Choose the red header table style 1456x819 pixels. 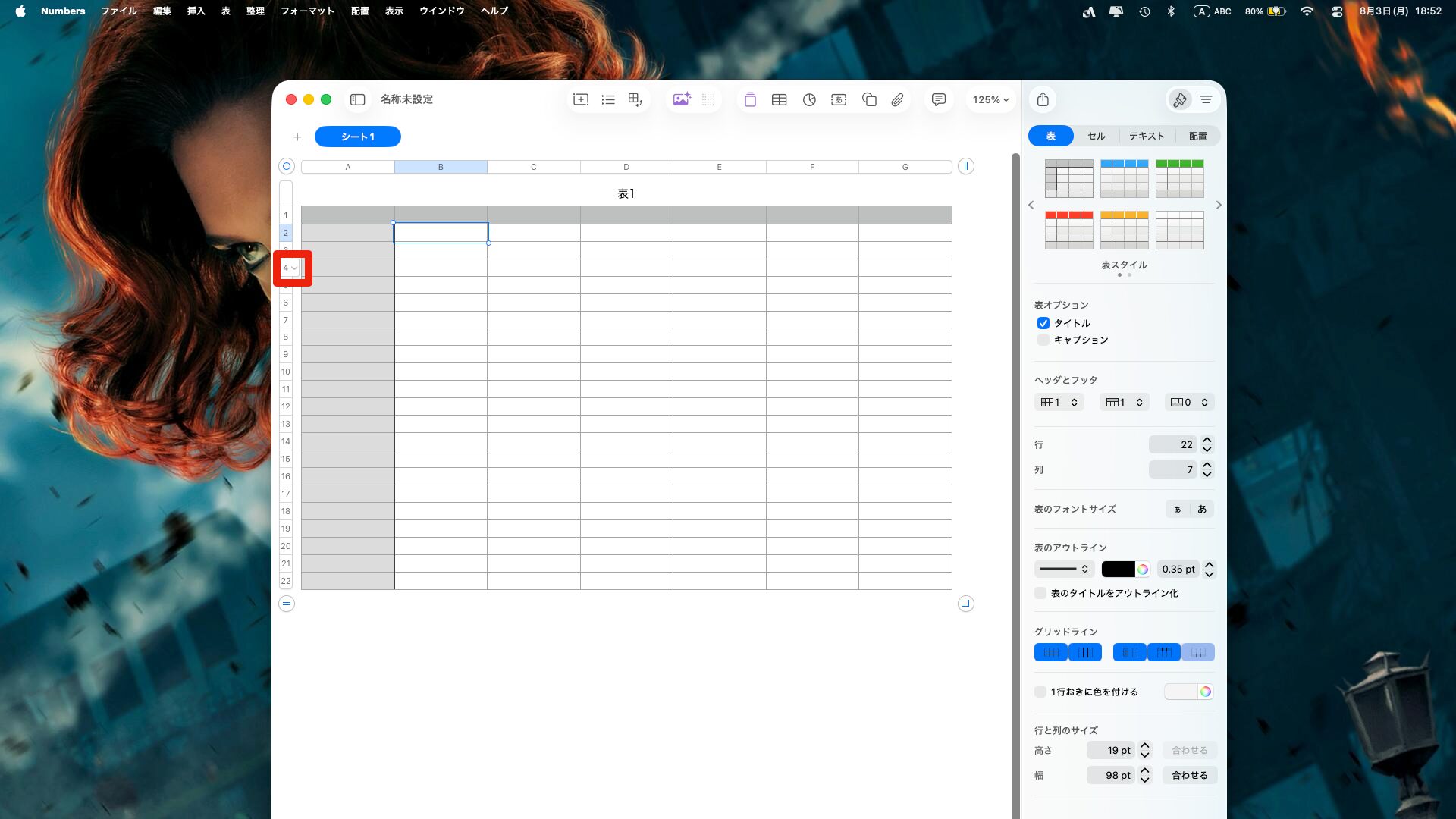pyautogui.click(x=1069, y=230)
